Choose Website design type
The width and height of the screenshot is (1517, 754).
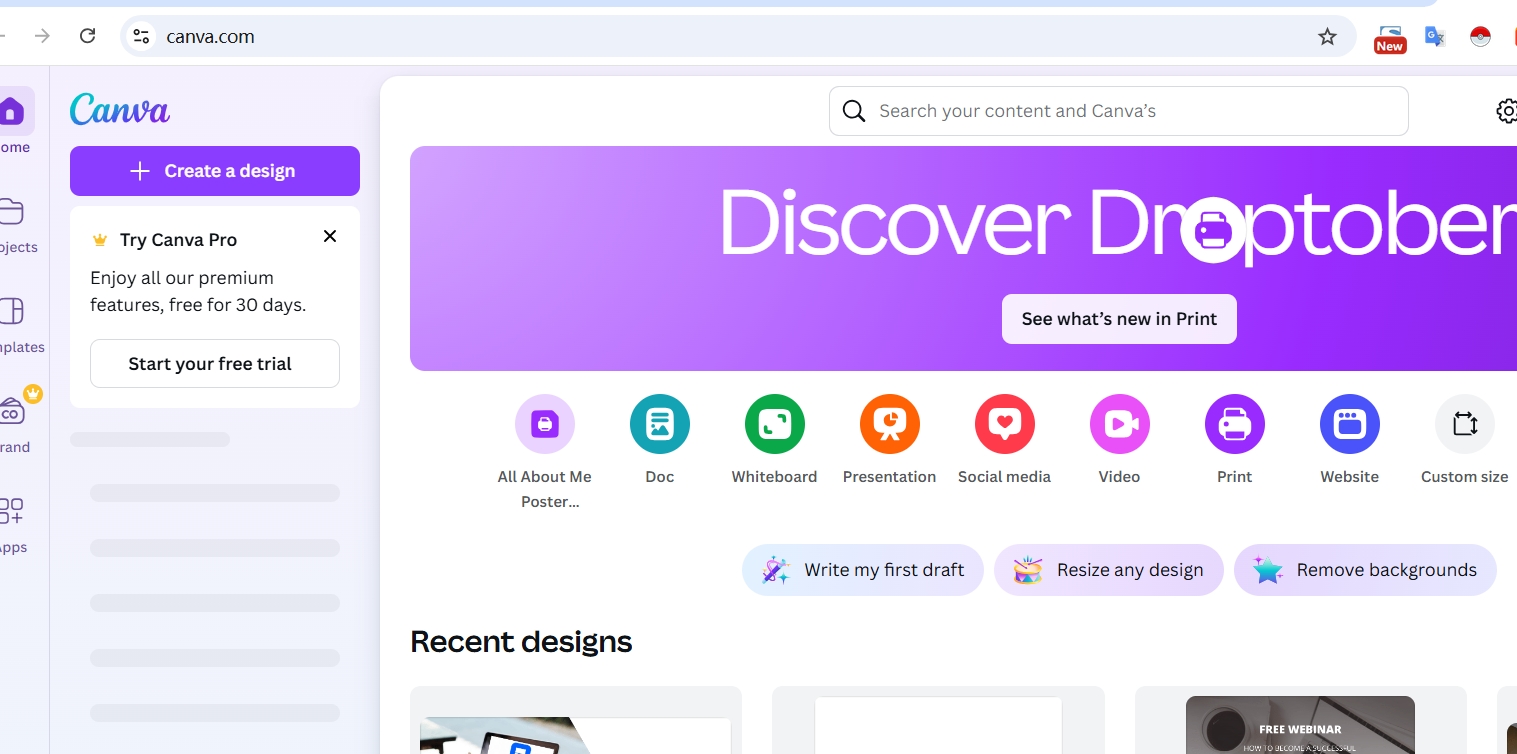click(x=1350, y=440)
